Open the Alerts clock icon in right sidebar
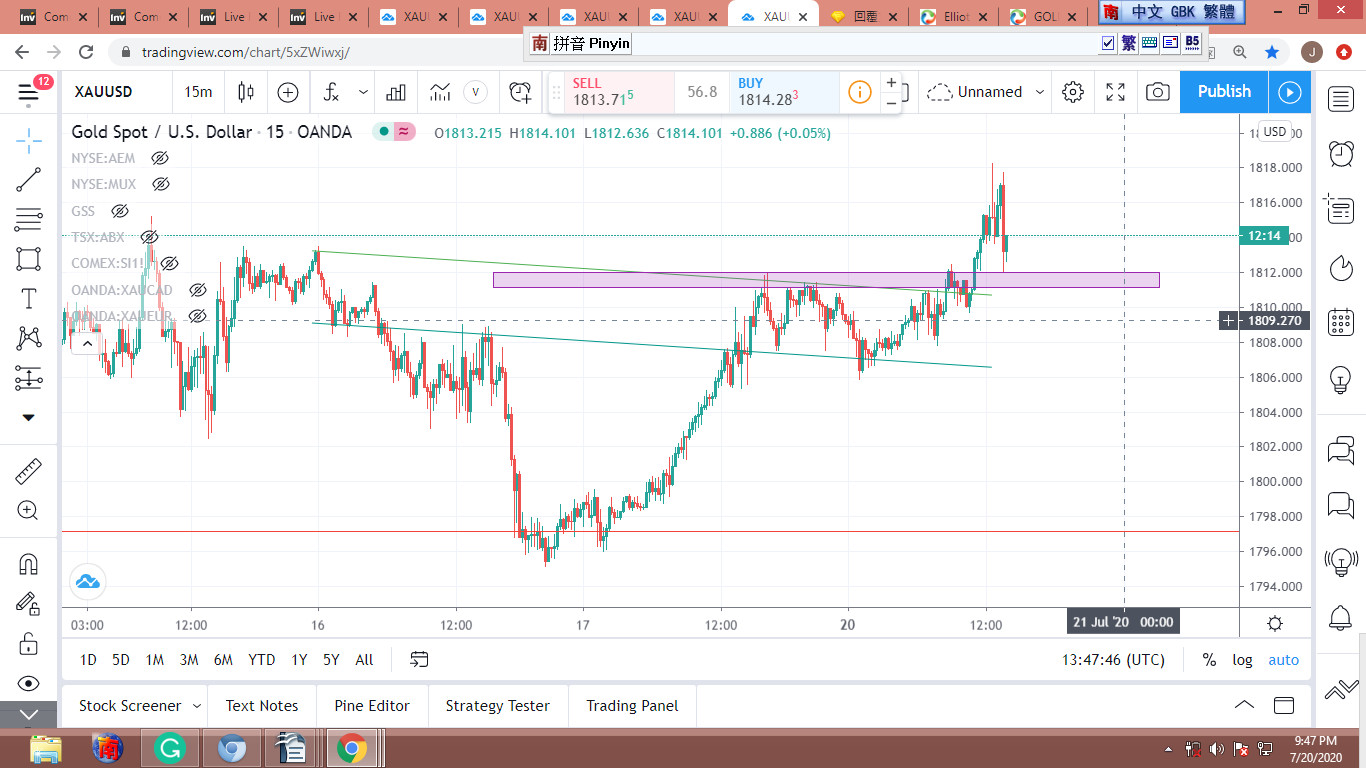The image size is (1366, 768). [x=1340, y=153]
